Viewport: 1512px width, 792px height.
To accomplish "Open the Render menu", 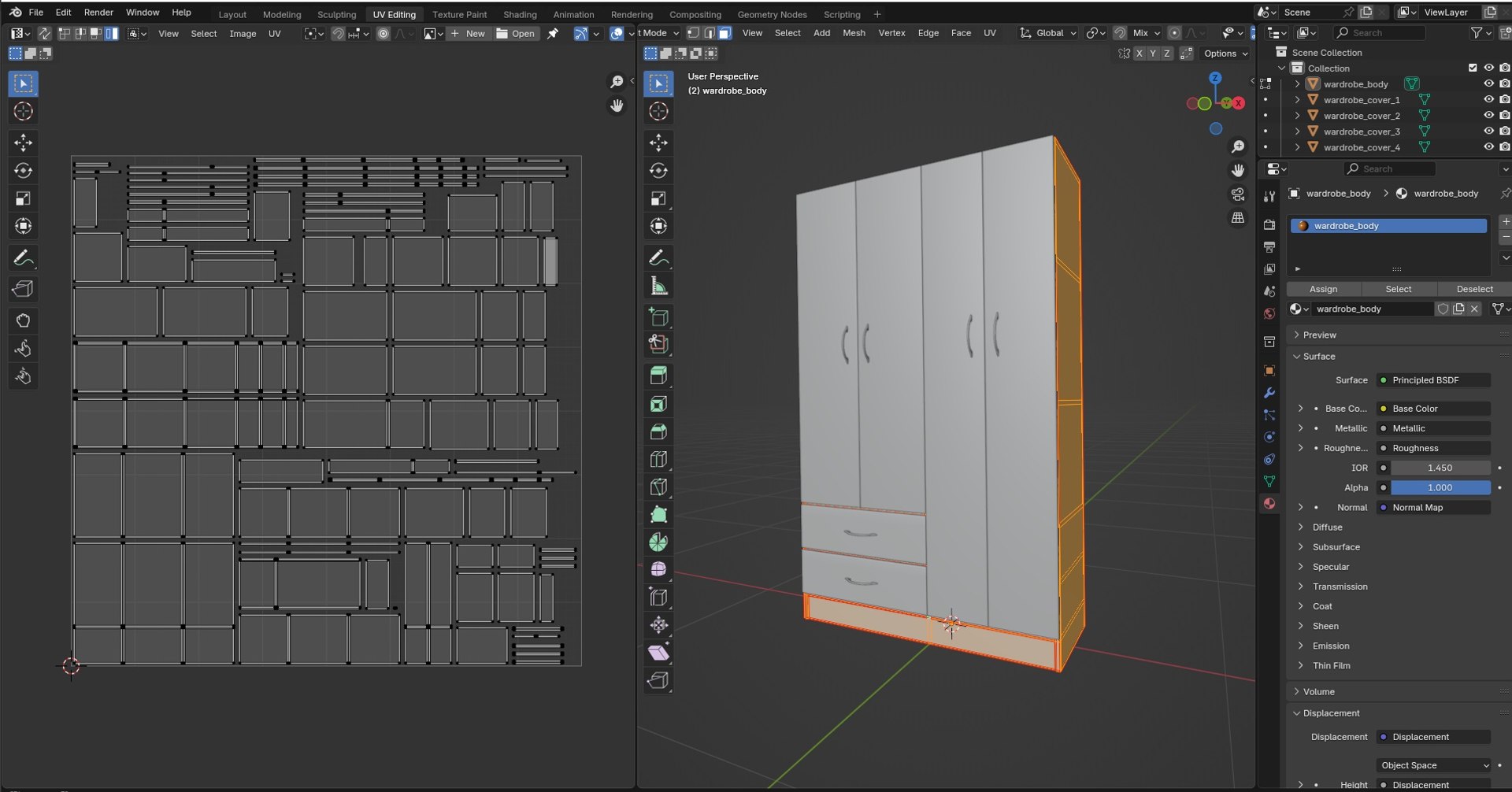I will pyautogui.click(x=98, y=13).
